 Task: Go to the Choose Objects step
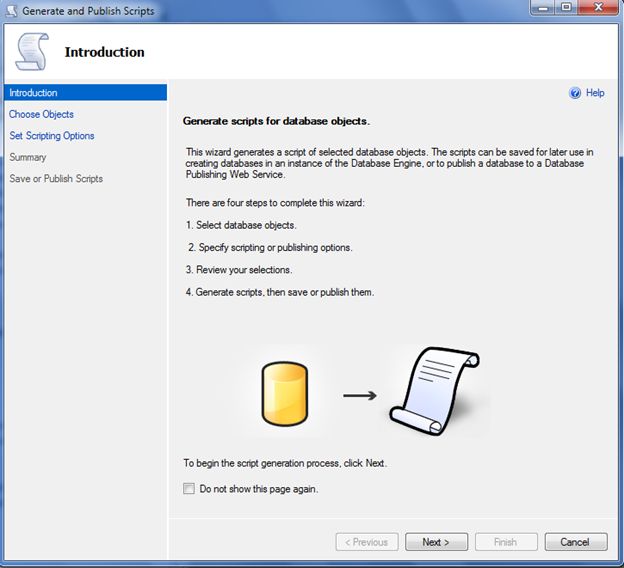(x=41, y=114)
